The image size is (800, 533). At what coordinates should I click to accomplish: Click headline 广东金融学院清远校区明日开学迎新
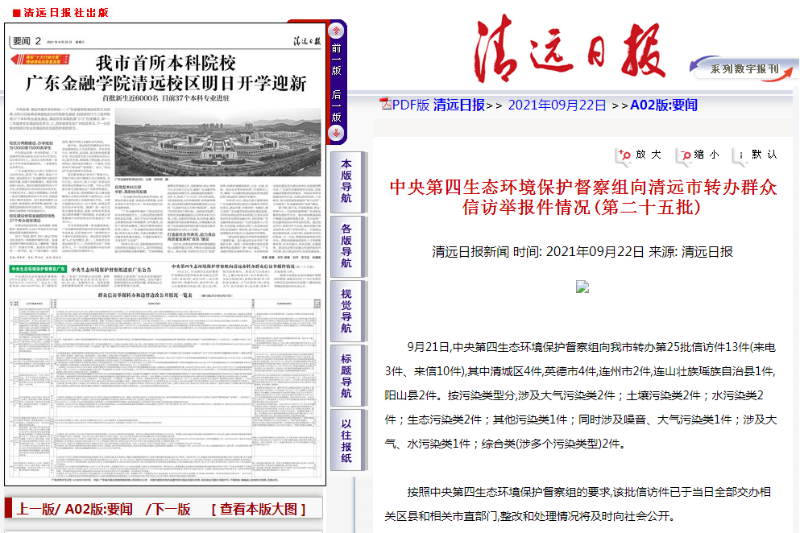[166, 83]
